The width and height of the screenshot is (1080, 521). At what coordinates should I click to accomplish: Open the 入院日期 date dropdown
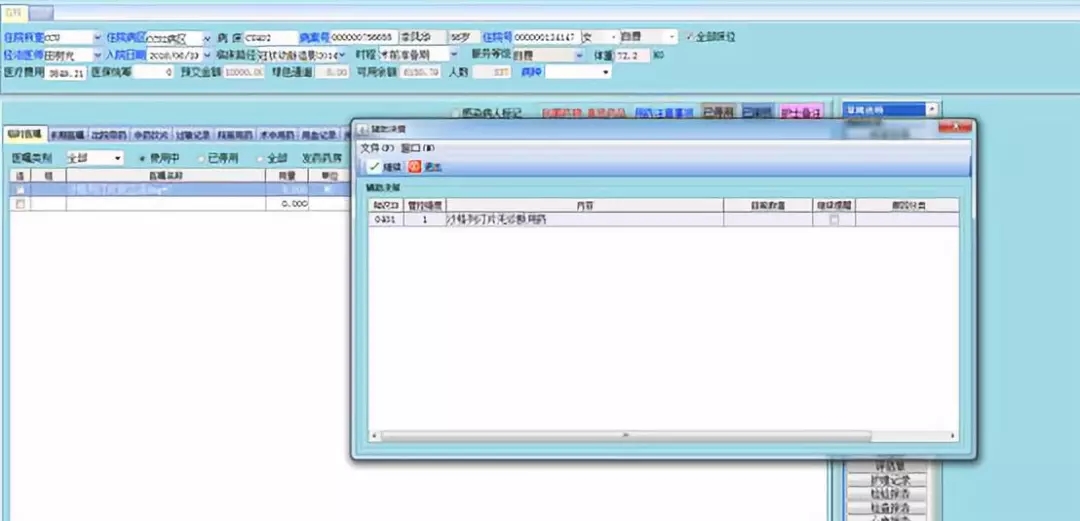point(207,55)
